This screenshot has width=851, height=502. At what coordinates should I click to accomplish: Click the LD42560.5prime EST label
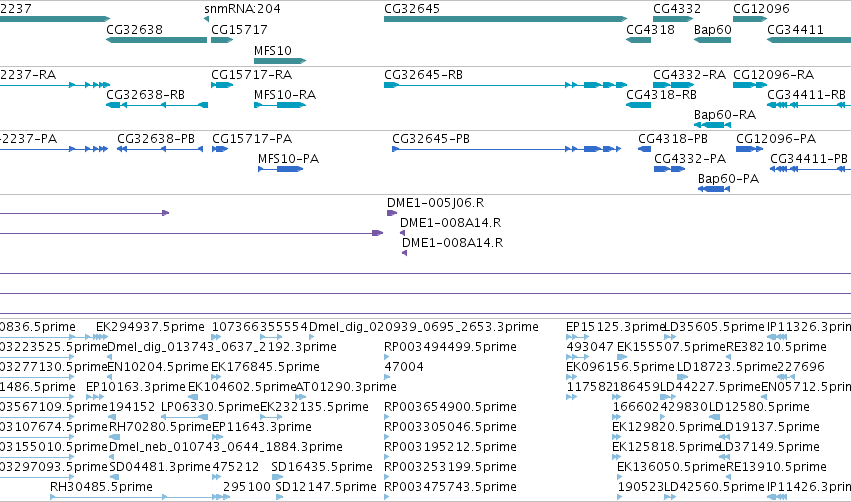tap(714, 487)
